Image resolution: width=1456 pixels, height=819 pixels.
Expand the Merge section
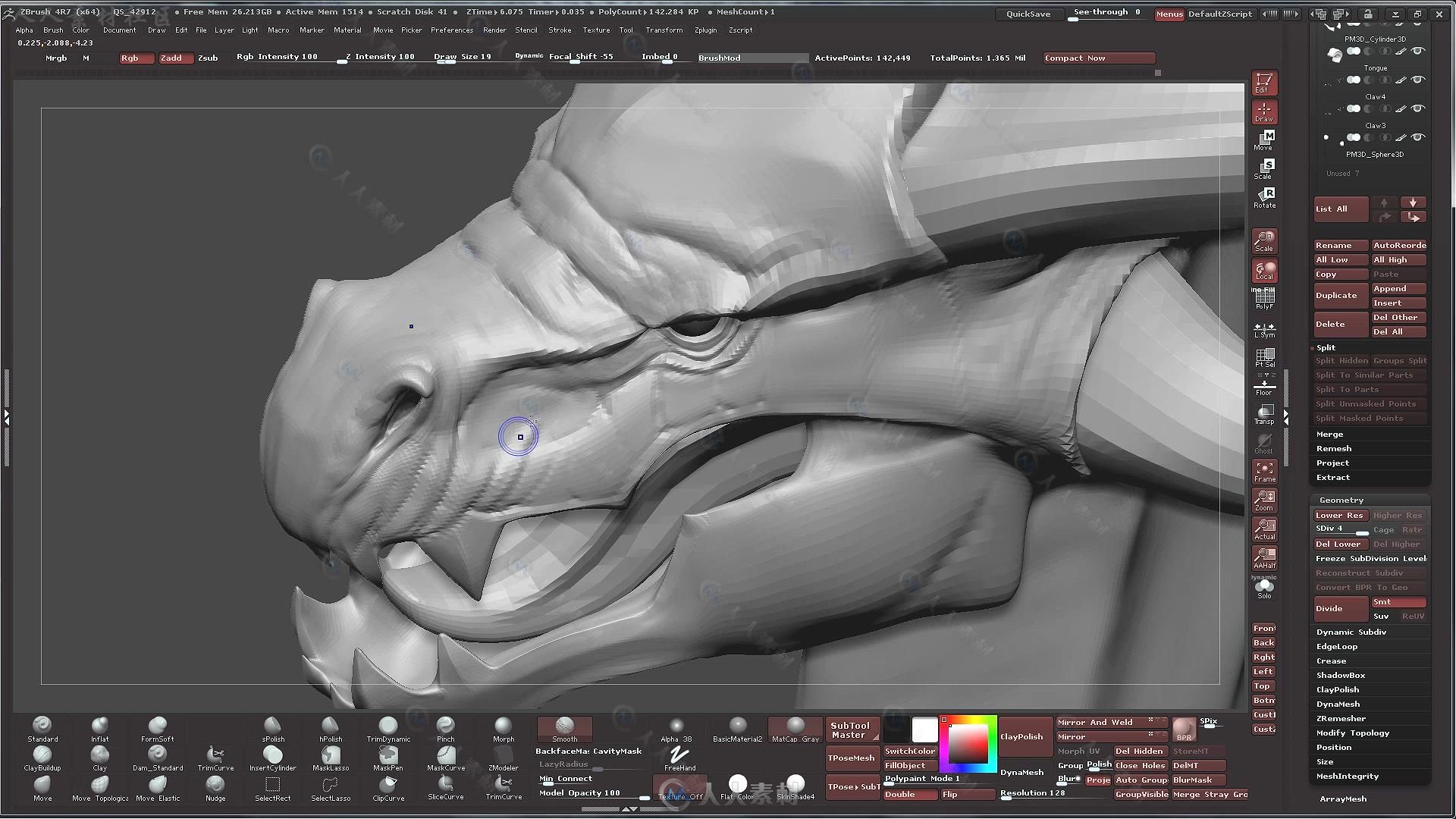(x=1329, y=435)
